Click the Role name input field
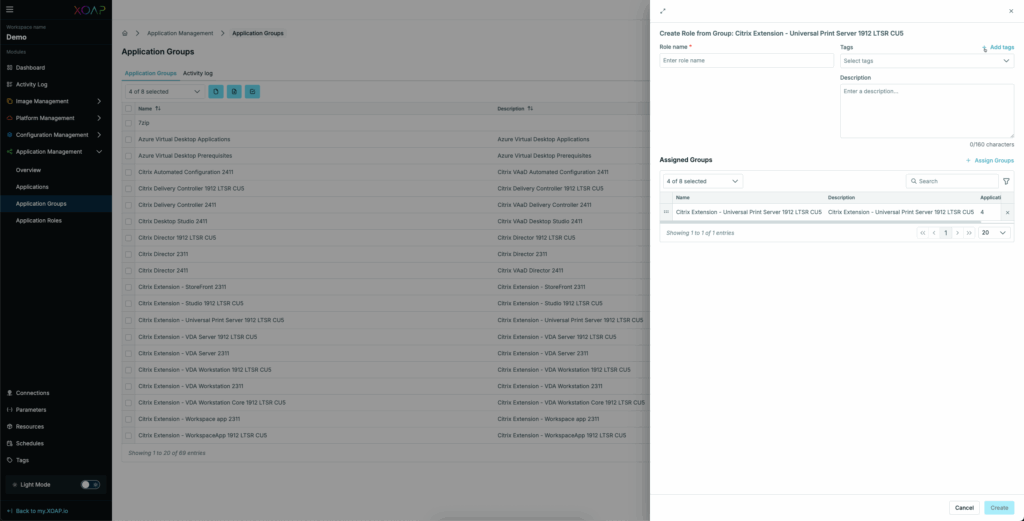The height and width of the screenshot is (521, 1024). 746,60
